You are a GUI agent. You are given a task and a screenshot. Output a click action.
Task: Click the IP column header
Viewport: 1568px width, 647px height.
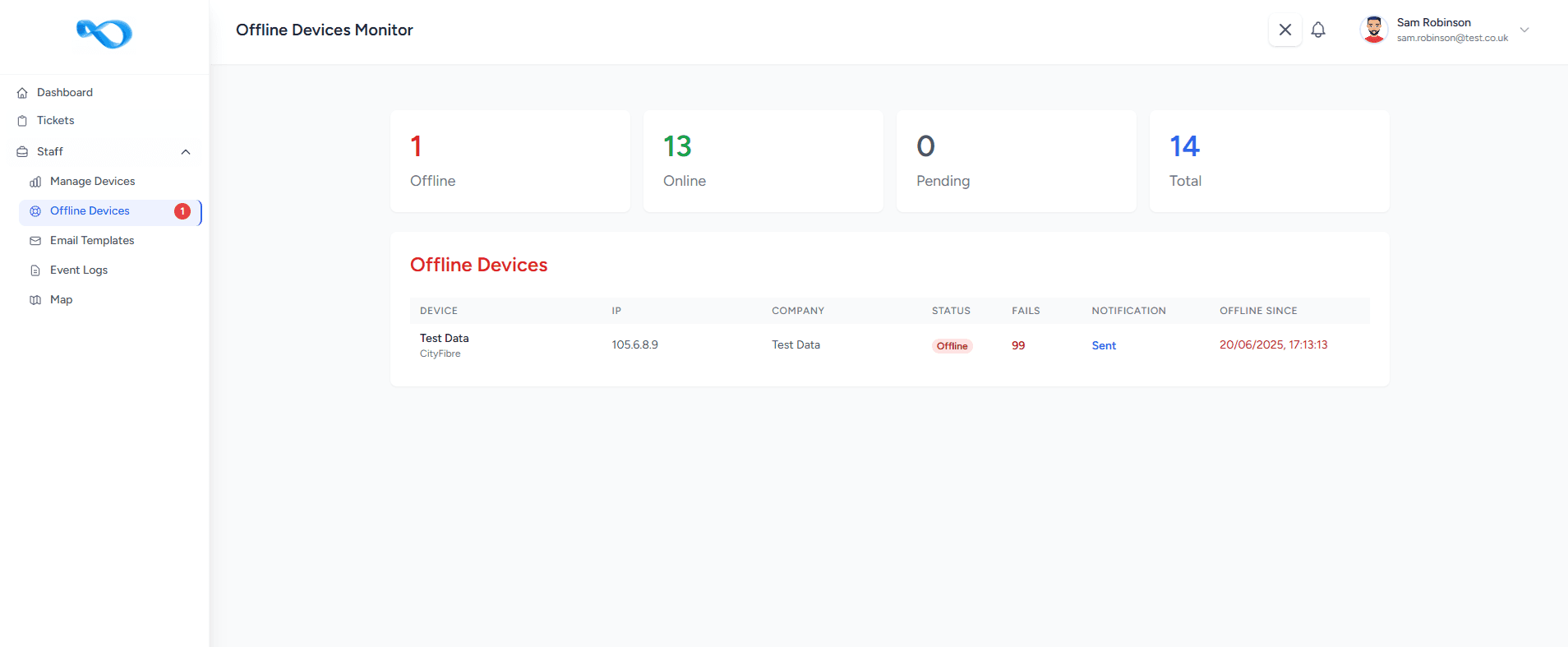(616, 311)
